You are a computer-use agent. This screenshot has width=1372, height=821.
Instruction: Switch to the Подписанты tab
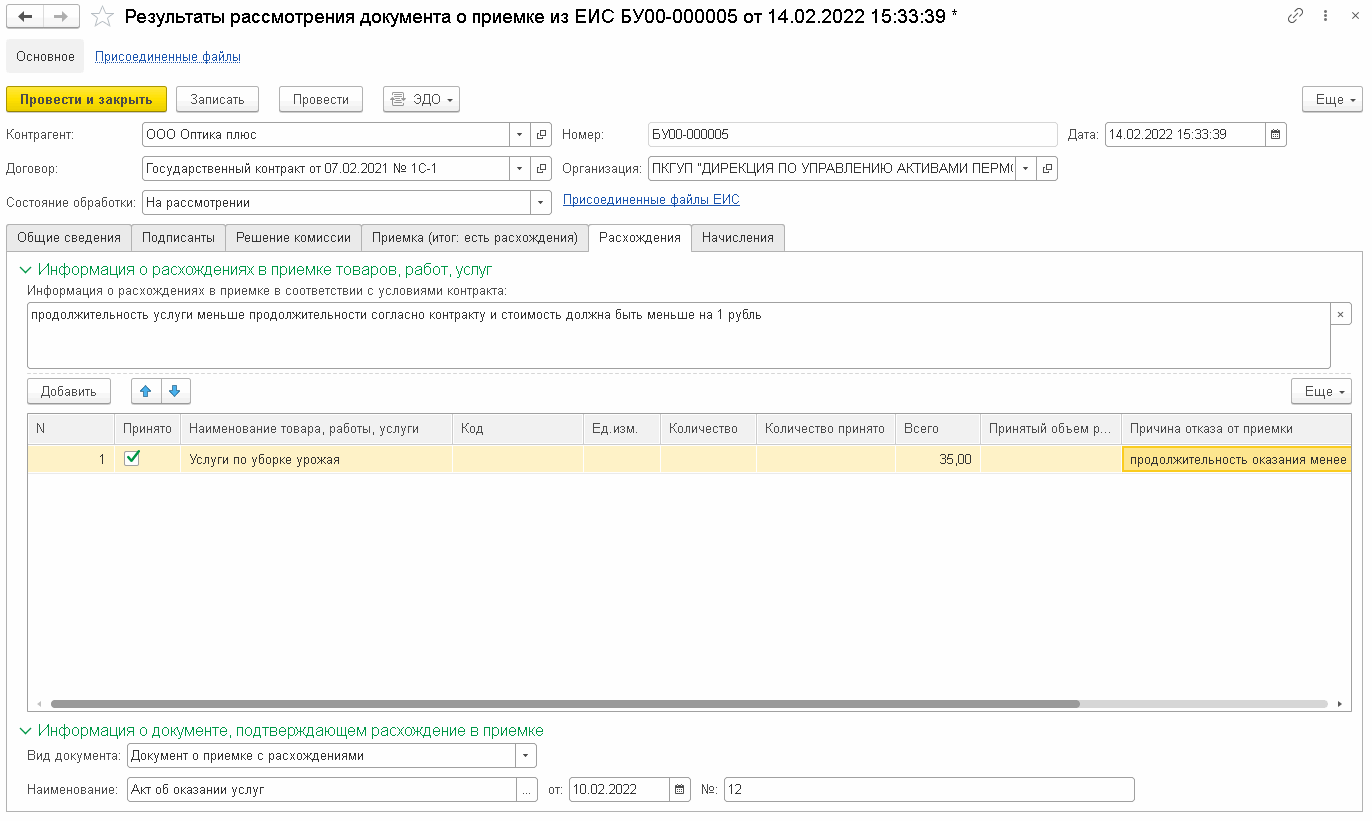coord(178,237)
